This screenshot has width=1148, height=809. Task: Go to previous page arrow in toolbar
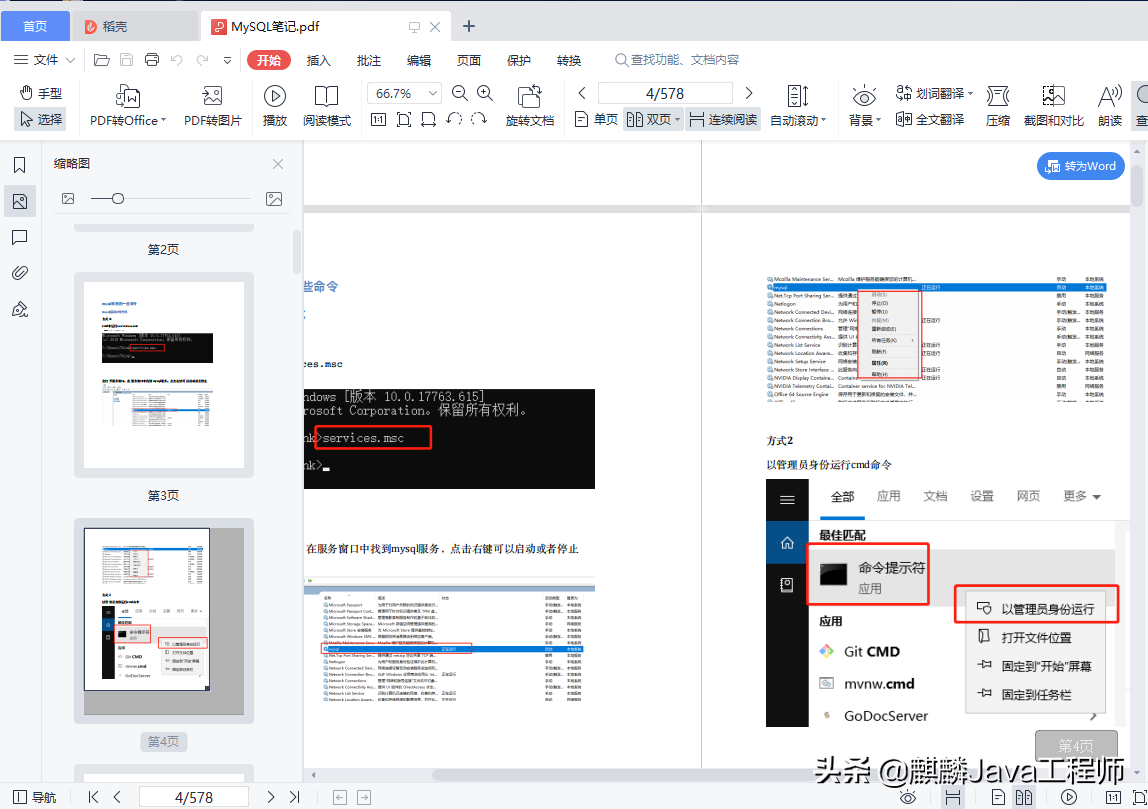point(582,93)
